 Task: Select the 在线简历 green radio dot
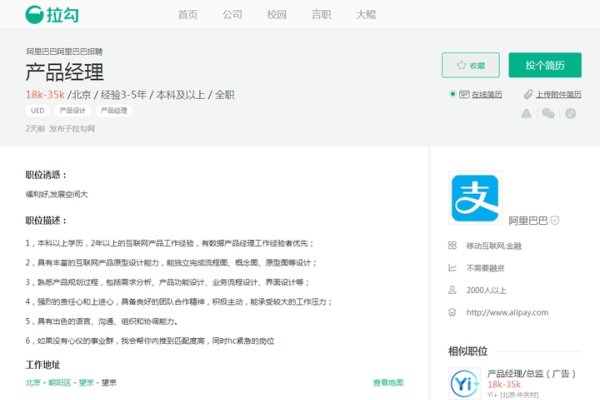coord(453,94)
